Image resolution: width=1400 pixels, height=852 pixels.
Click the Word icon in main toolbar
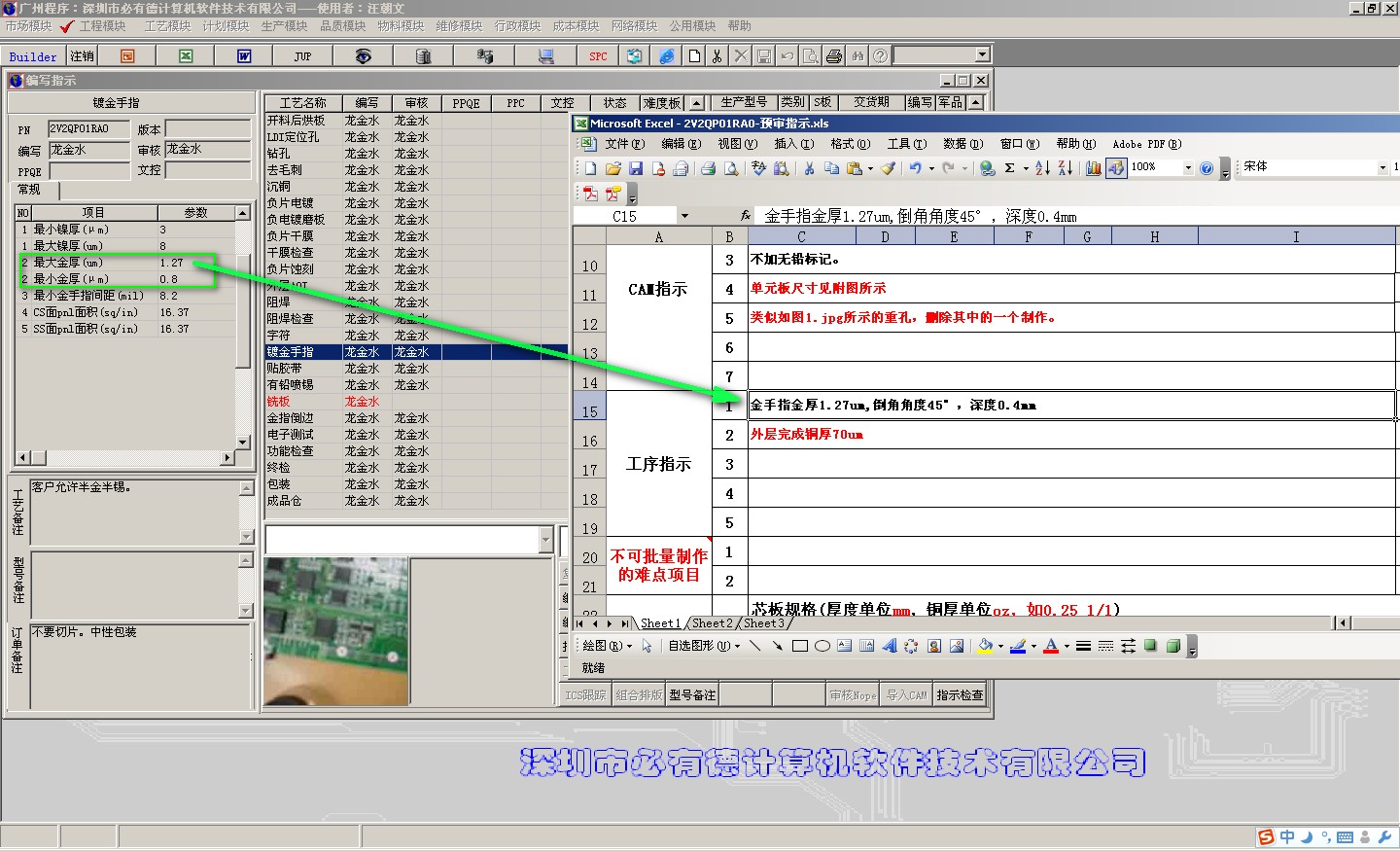pyautogui.click(x=244, y=56)
